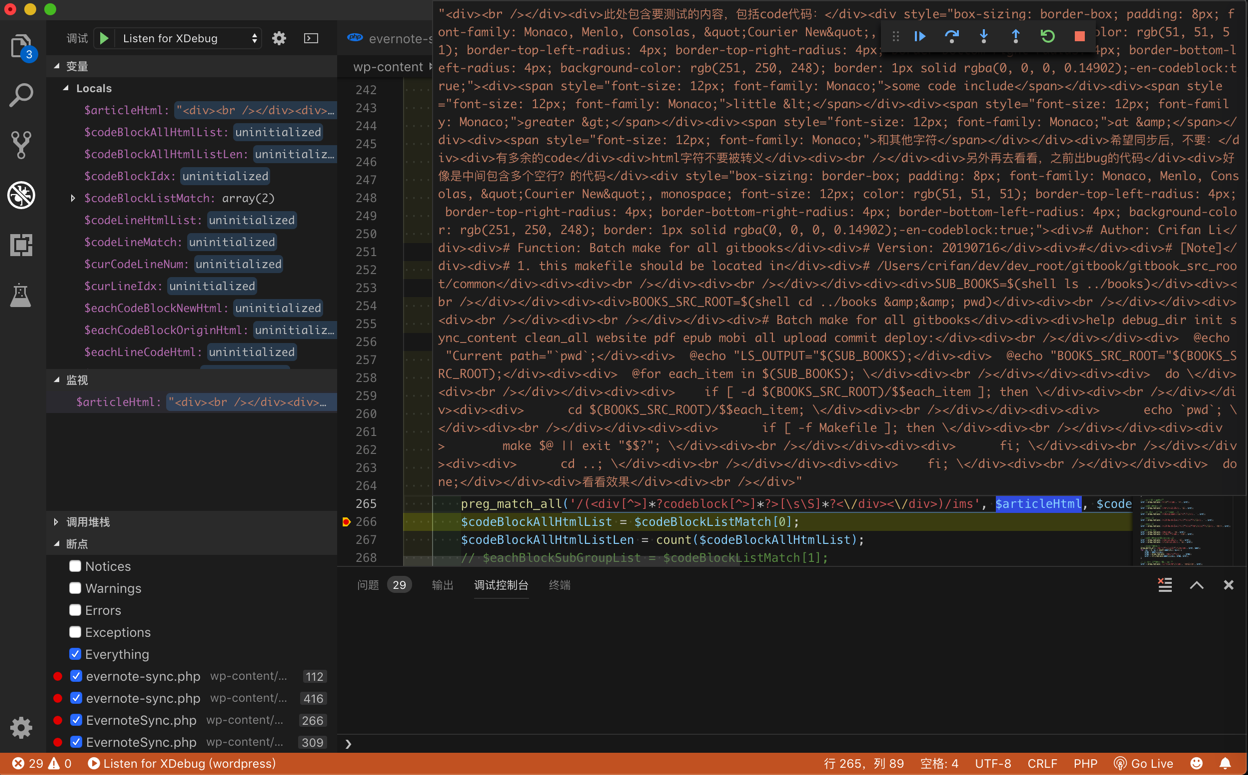Expand the $codeBlockListMatch array variable

(x=73, y=198)
